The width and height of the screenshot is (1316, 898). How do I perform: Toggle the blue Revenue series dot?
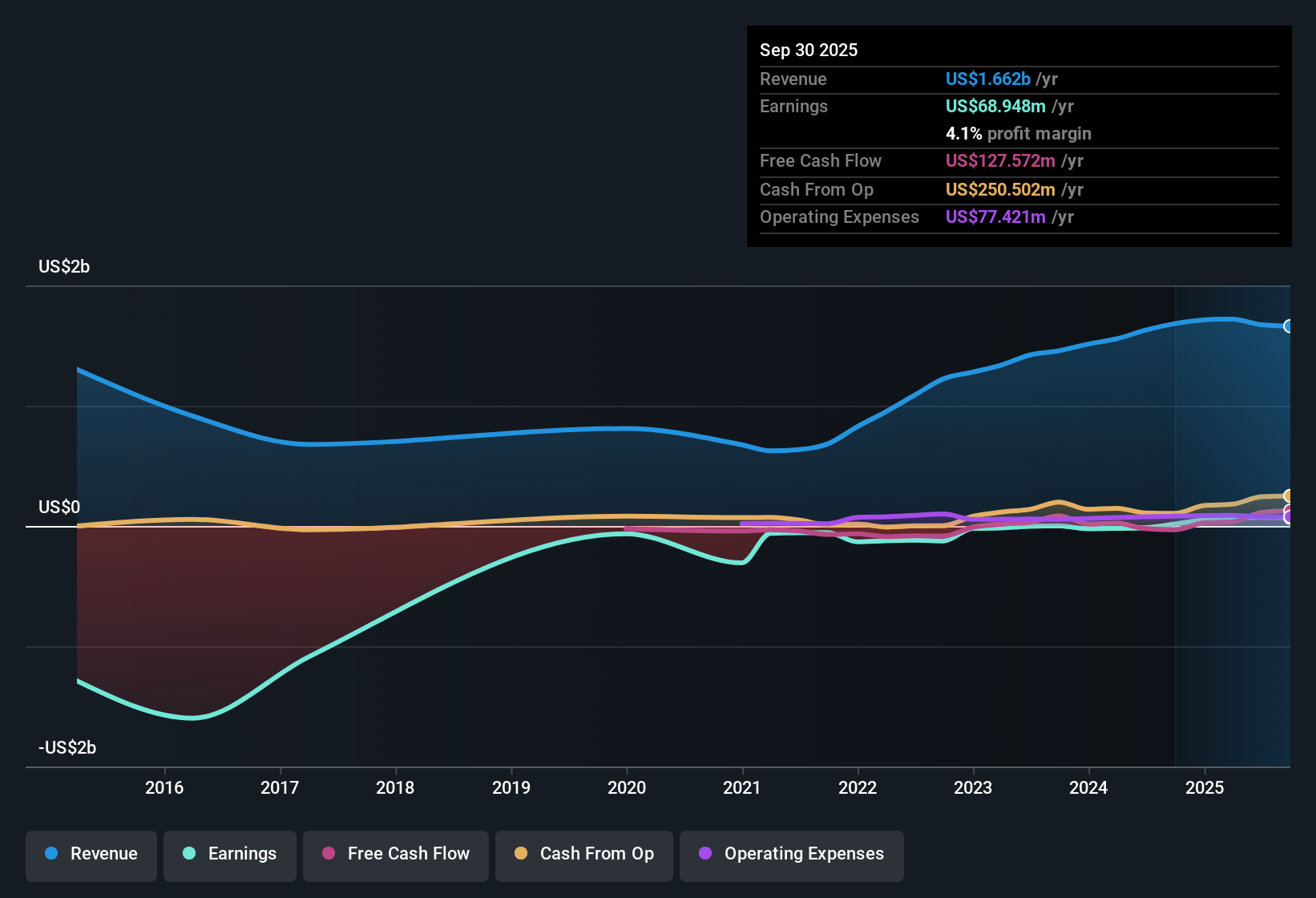pos(50,854)
